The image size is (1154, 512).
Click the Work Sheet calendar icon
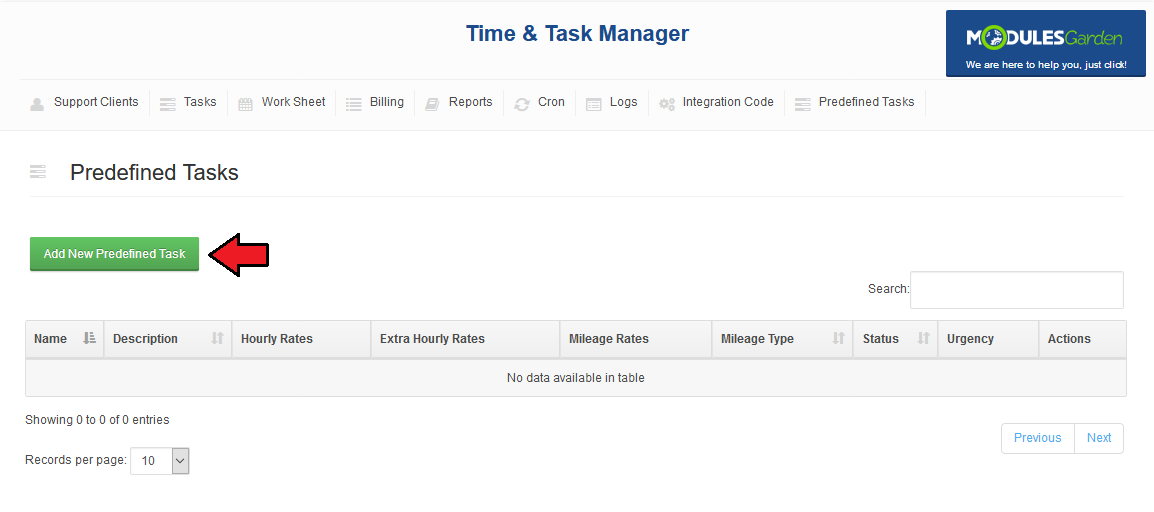coord(245,104)
